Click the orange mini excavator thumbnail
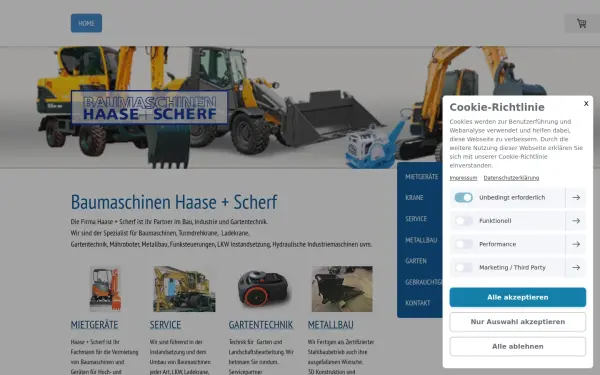This screenshot has height=375, width=600. click(105, 289)
